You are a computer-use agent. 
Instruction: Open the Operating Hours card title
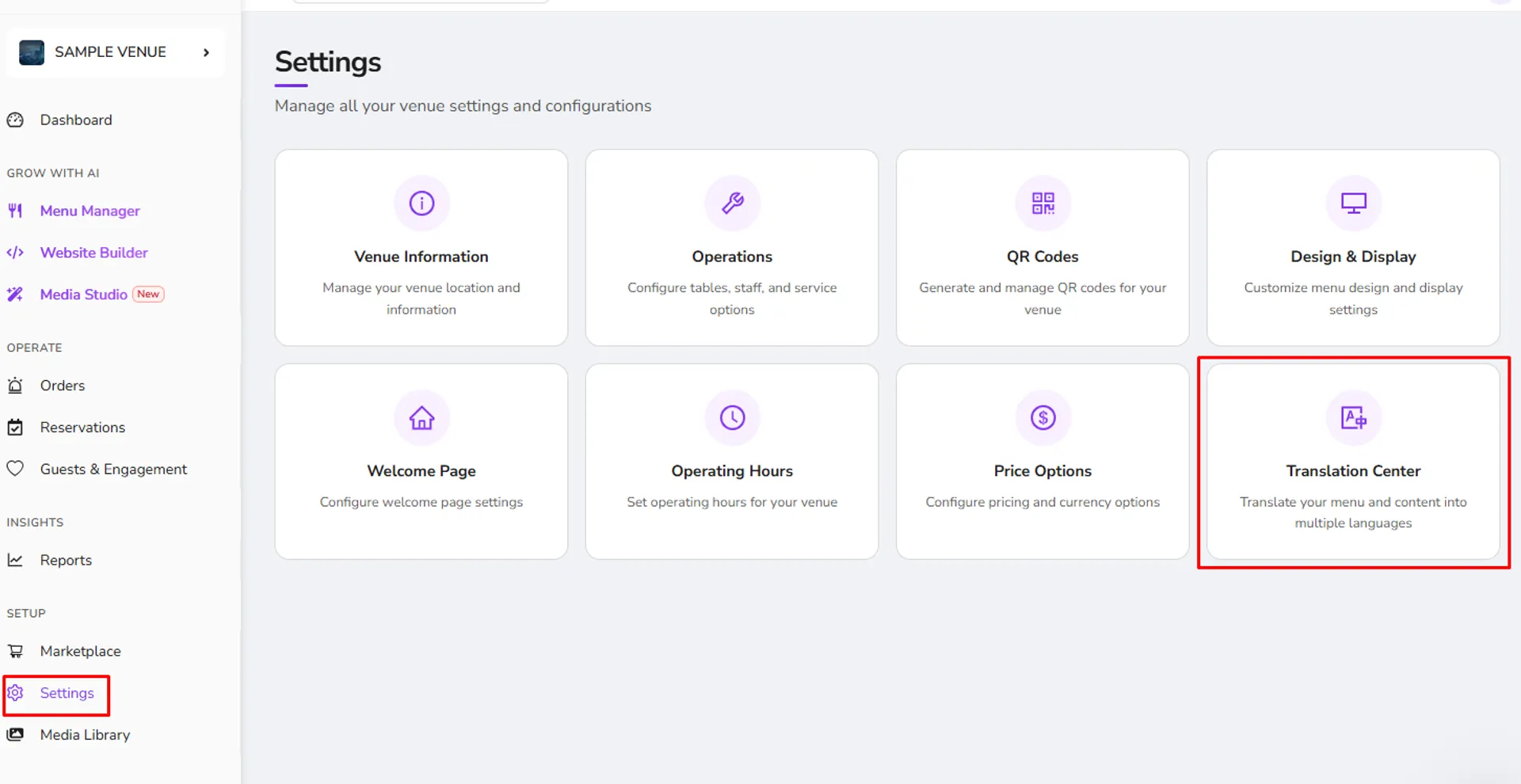click(732, 471)
